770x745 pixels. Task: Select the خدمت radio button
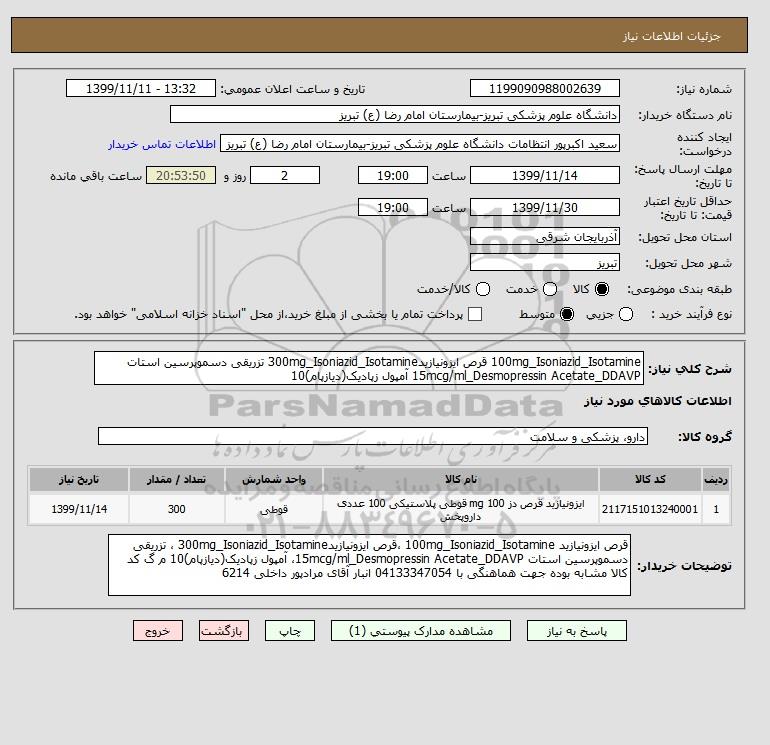pyautogui.click(x=550, y=289)
